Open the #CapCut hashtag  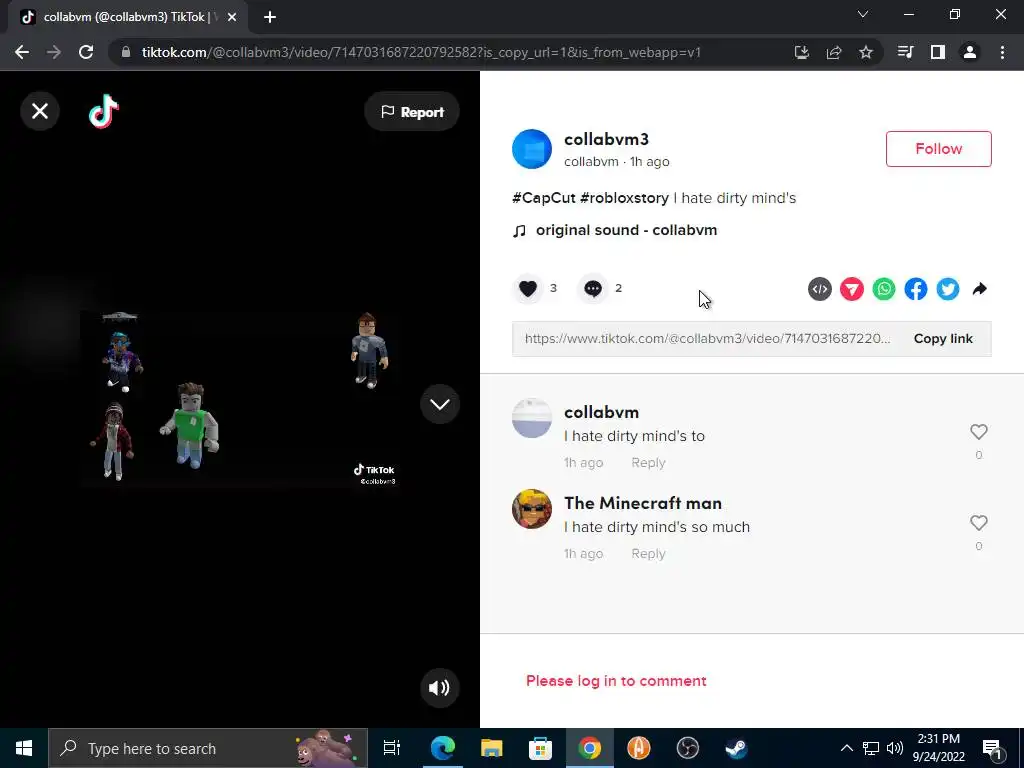coord(543,198)
